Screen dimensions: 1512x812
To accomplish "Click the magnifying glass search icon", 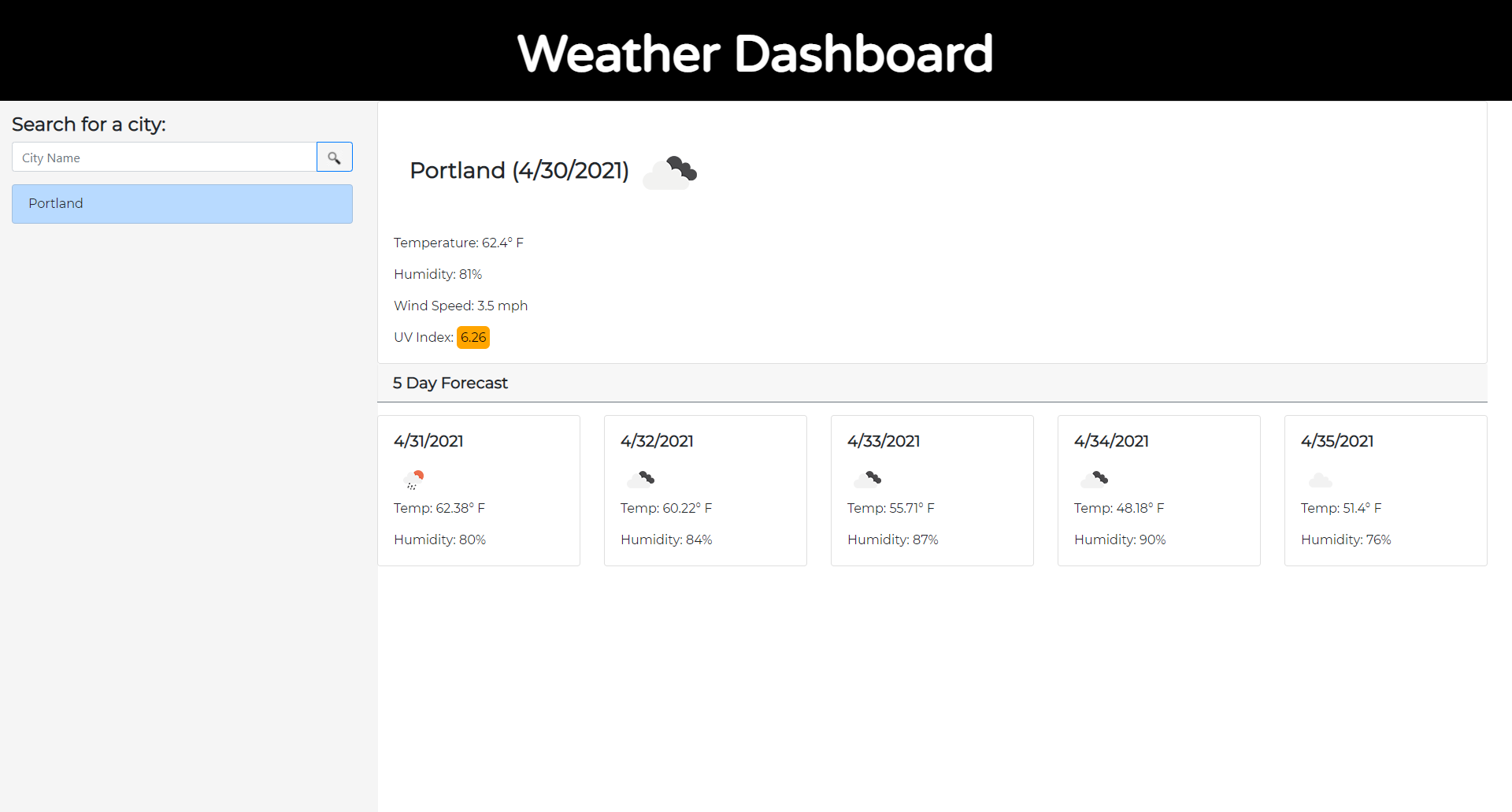I will pos(334,157).
